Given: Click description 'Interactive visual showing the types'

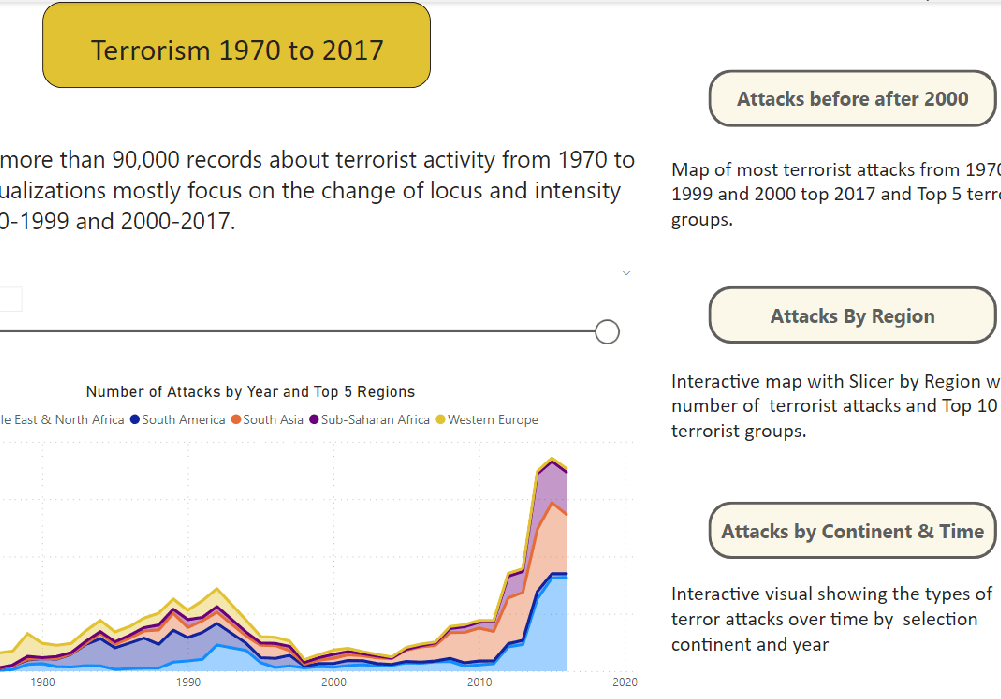Looking at the screenshot, I should tap(831, 619).
